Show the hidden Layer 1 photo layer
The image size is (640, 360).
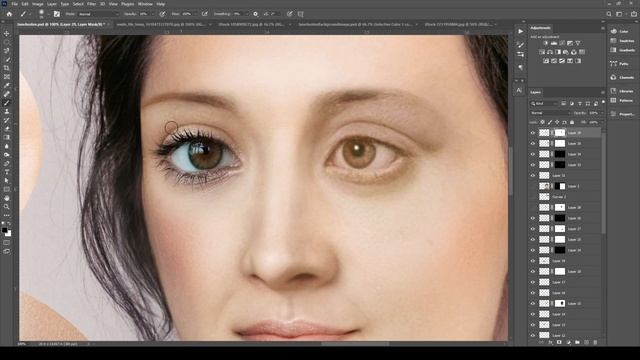533,186
